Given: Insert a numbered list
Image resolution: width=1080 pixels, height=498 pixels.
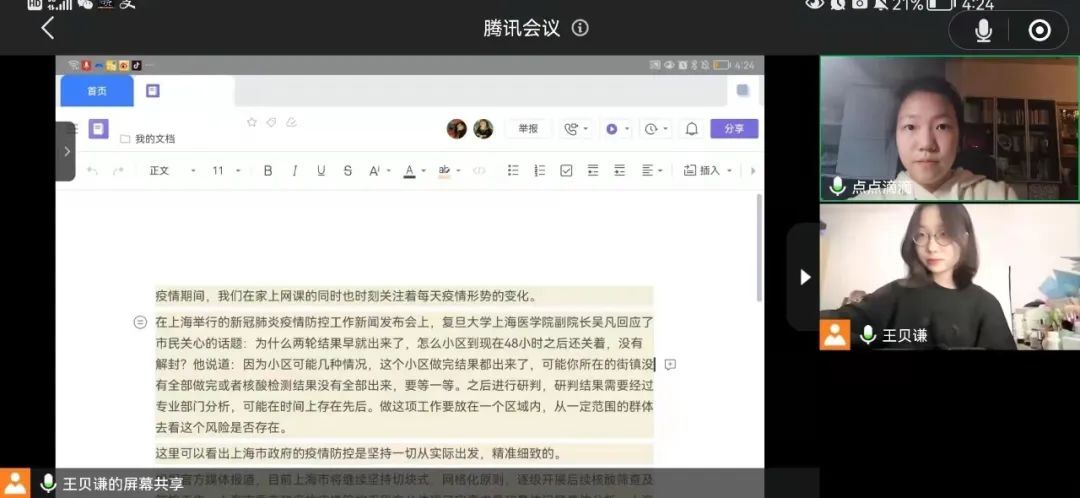Looking at the screenshot, I should pyautogui.click(x=539, y=171).
